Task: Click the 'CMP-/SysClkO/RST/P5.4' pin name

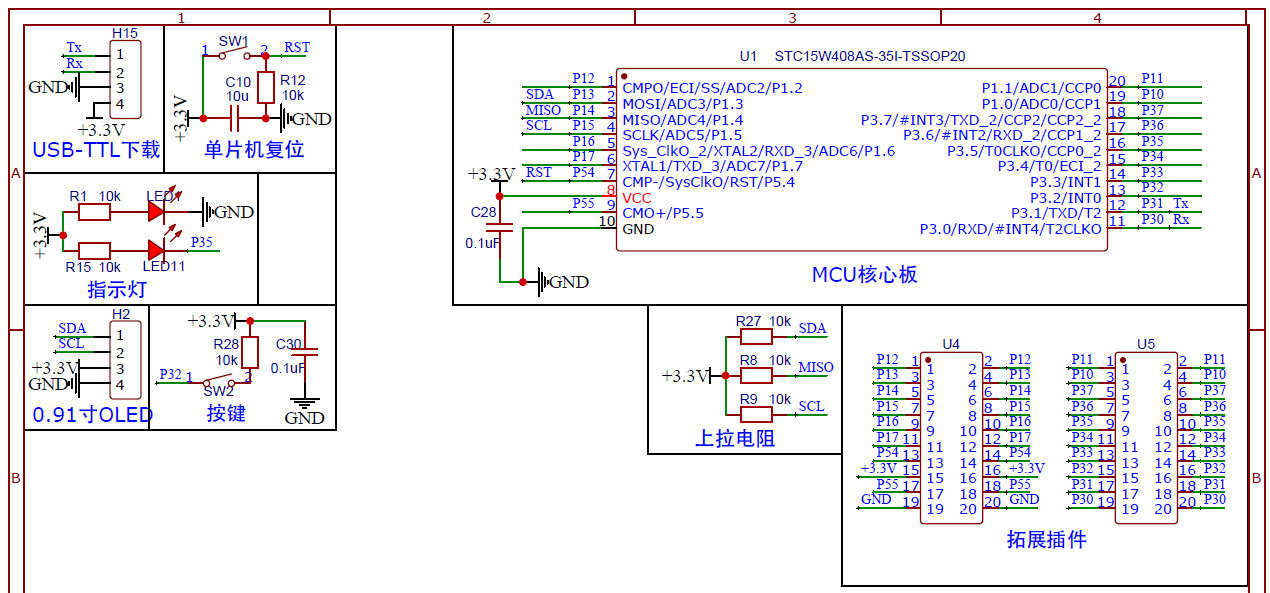Action: [x=708, y=182]
